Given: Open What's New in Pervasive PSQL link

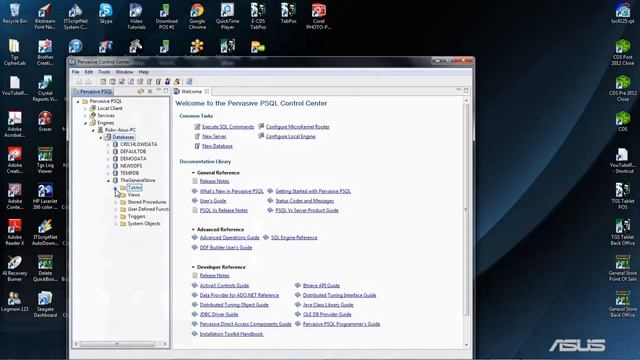Looking at the screenshot, I should [x=232, y=191].
